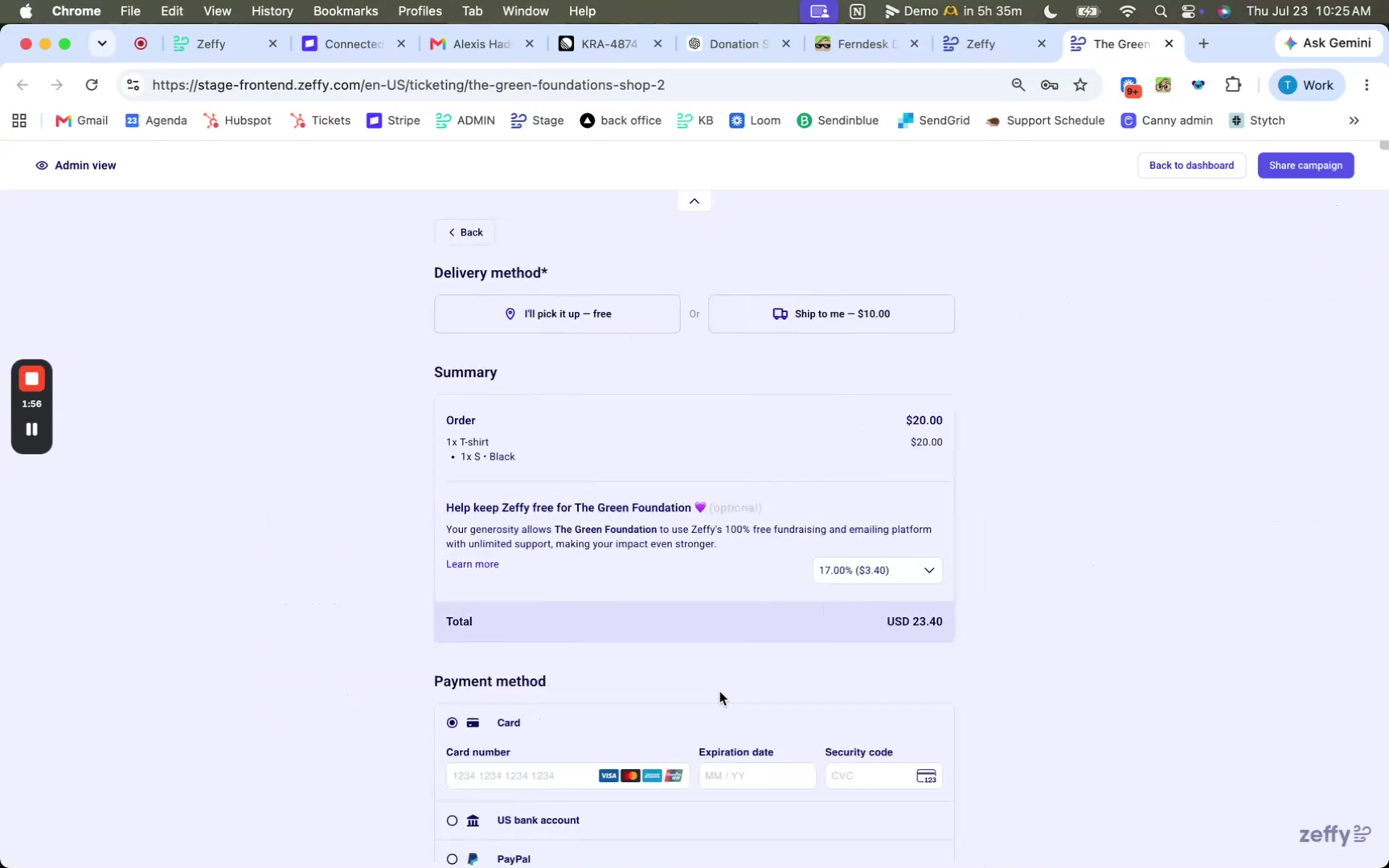This screenshot has height=868, width=1389.
Task: Focus the Card number field
Action: (x=567, y=776)
